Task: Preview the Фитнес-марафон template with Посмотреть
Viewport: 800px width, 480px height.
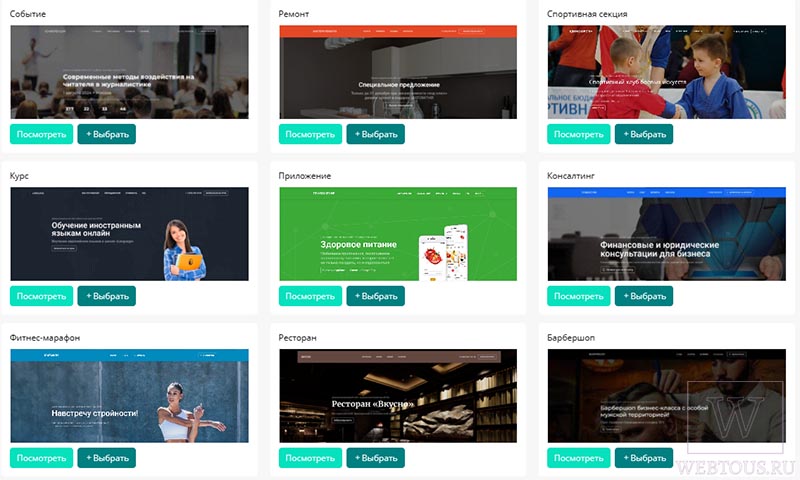Action: 41,458
